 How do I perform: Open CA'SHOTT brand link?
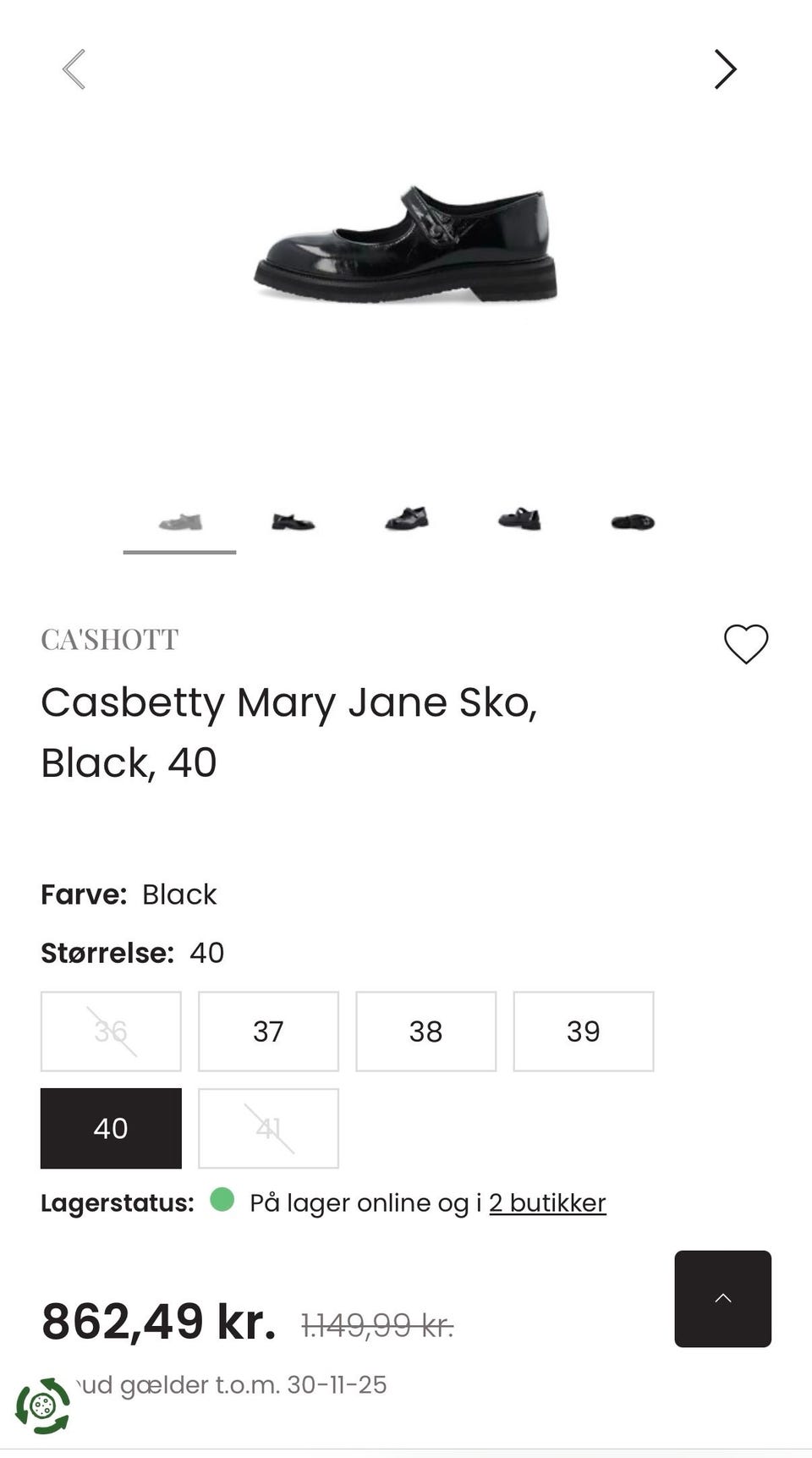pos(110,639)
